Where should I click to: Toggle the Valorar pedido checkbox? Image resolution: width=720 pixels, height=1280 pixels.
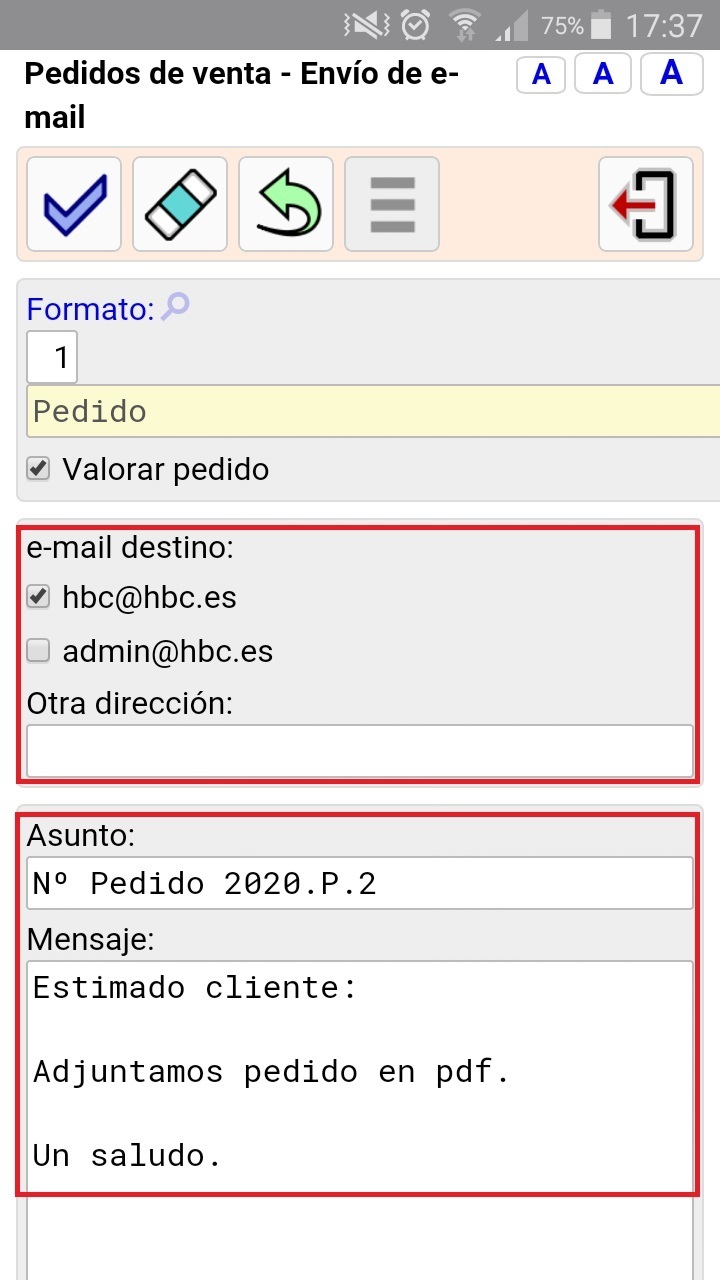click(x=38, y=469)
